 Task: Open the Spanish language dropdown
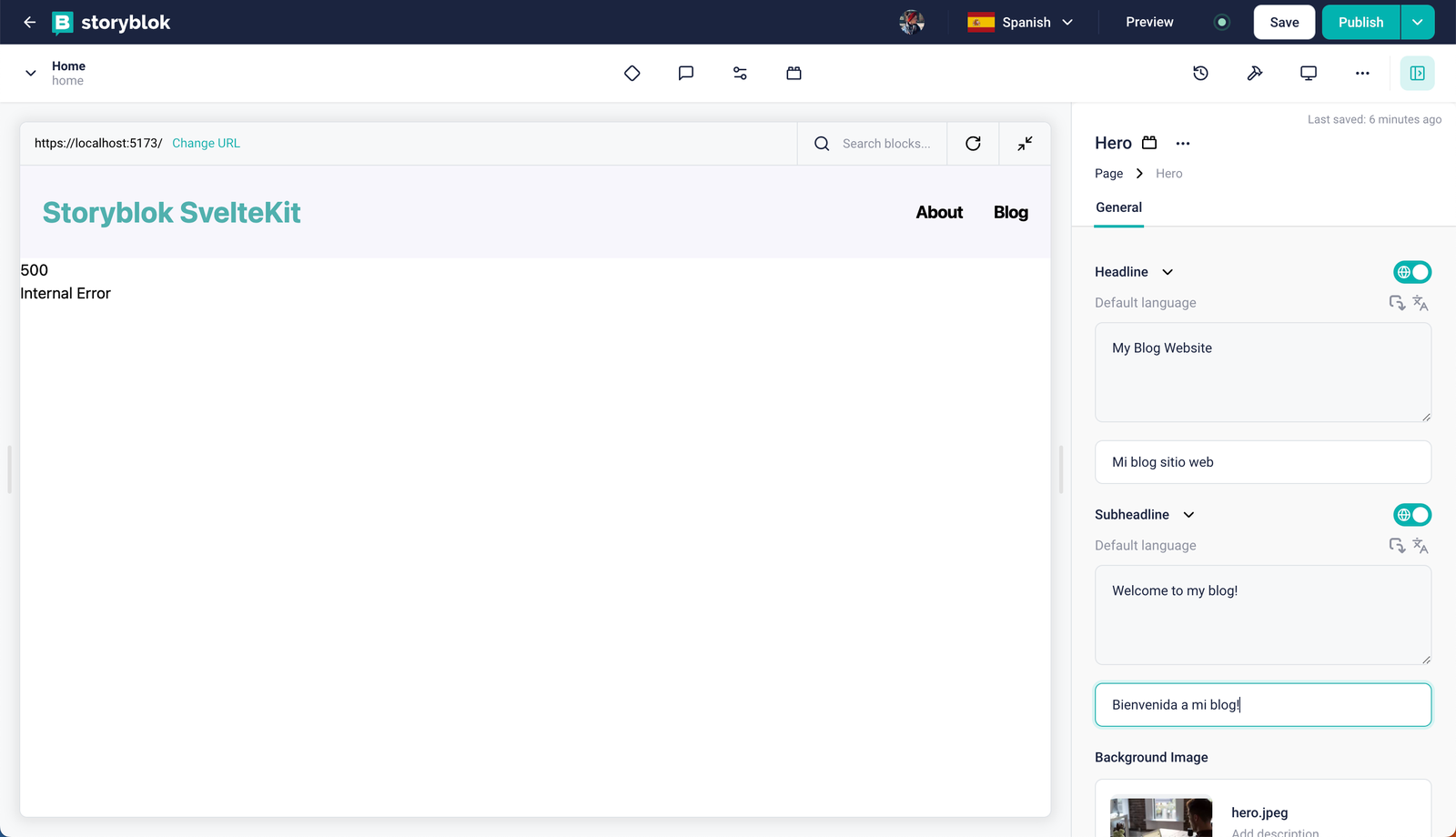1021,22
